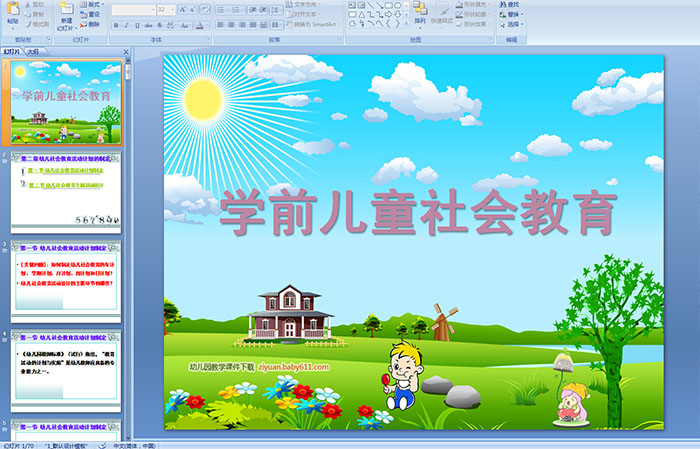Screen dimensions: 700x449
Task: Open the Font group dialog launcher
Action: coord(208,40)
